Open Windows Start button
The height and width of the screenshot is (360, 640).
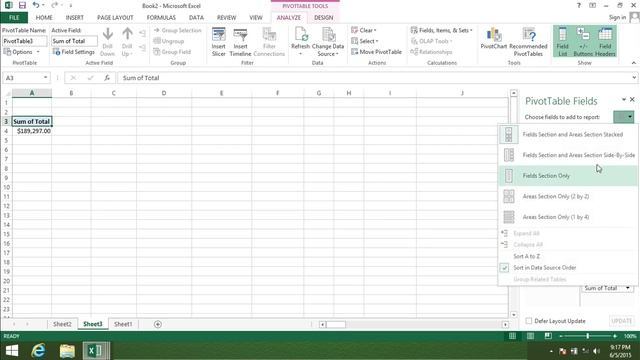(12, 350)
